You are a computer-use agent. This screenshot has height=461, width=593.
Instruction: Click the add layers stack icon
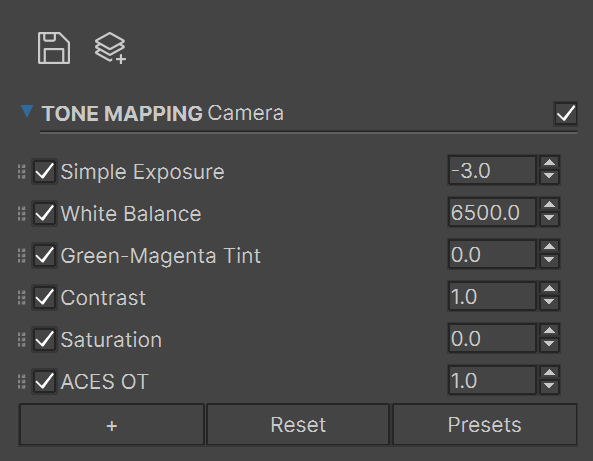(x=110, y=48)
